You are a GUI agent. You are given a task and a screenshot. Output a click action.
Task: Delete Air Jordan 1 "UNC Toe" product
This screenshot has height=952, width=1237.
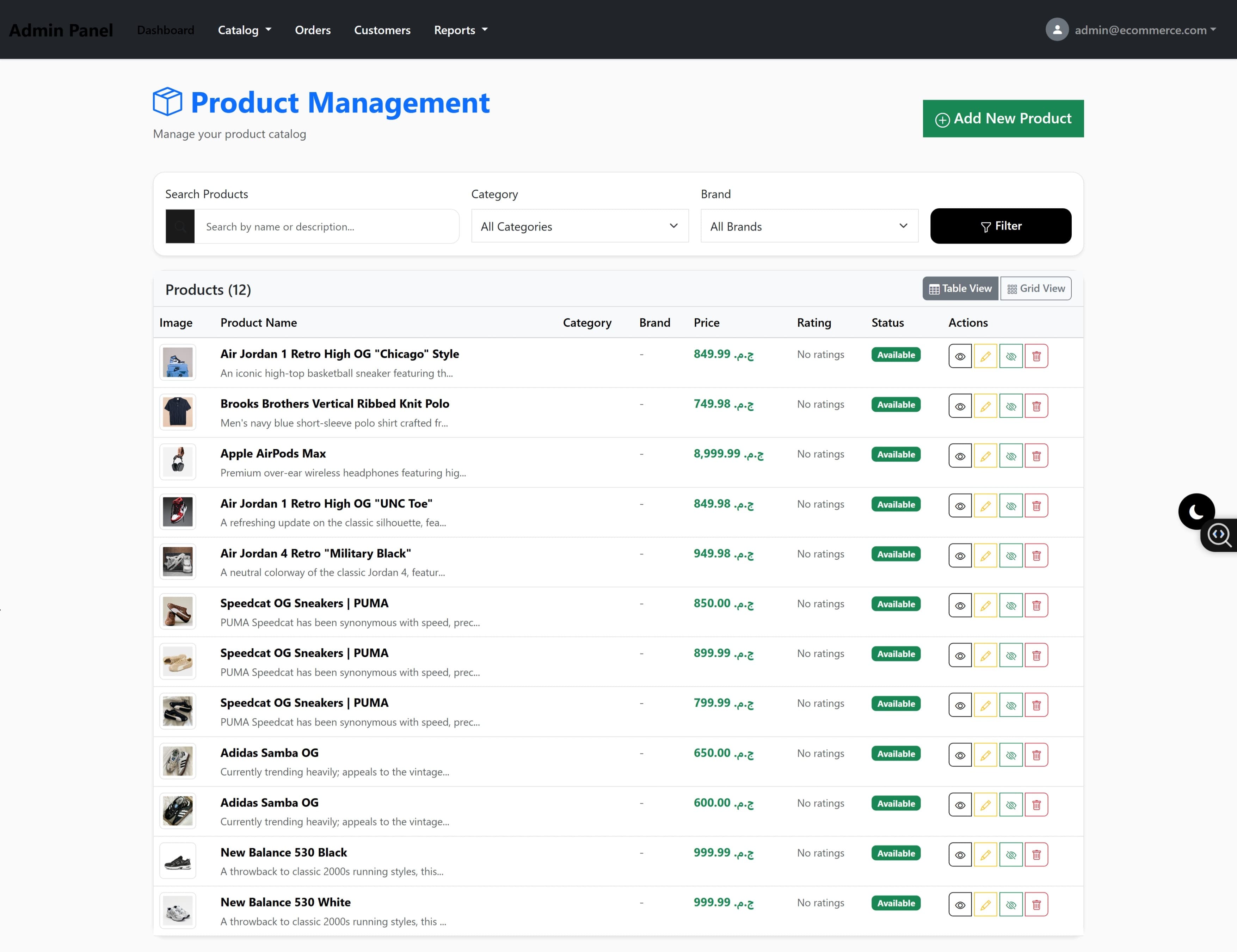tap(1036, 506)
